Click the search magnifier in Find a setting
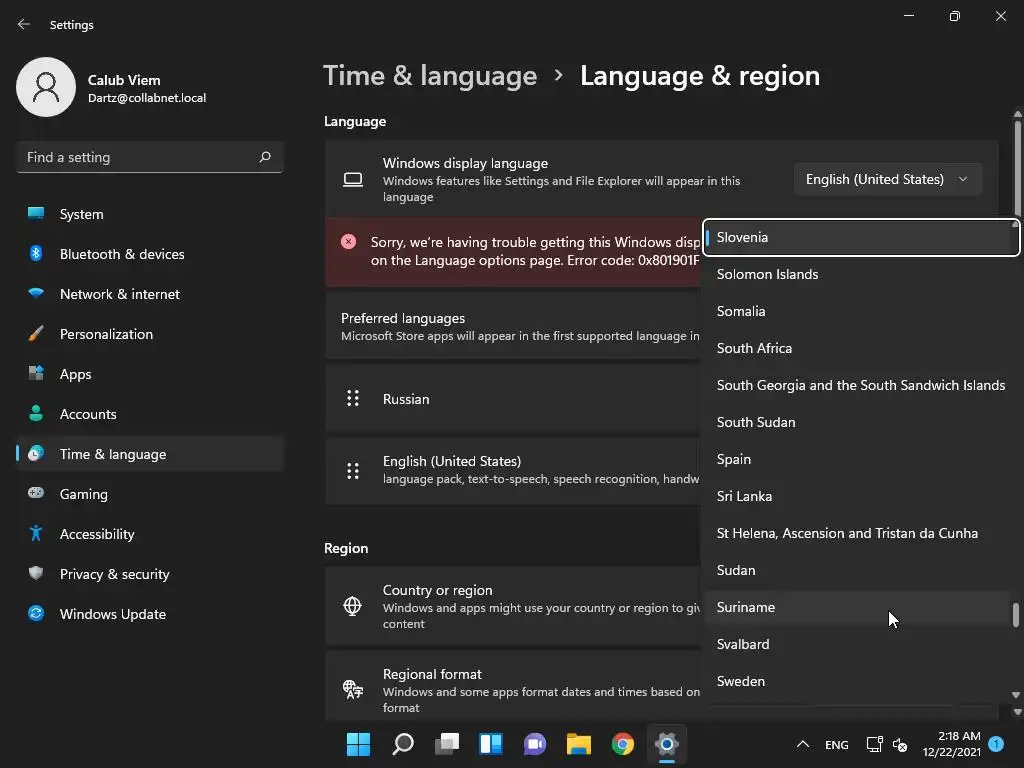The image size is (1024, 768). pos(264,157)
